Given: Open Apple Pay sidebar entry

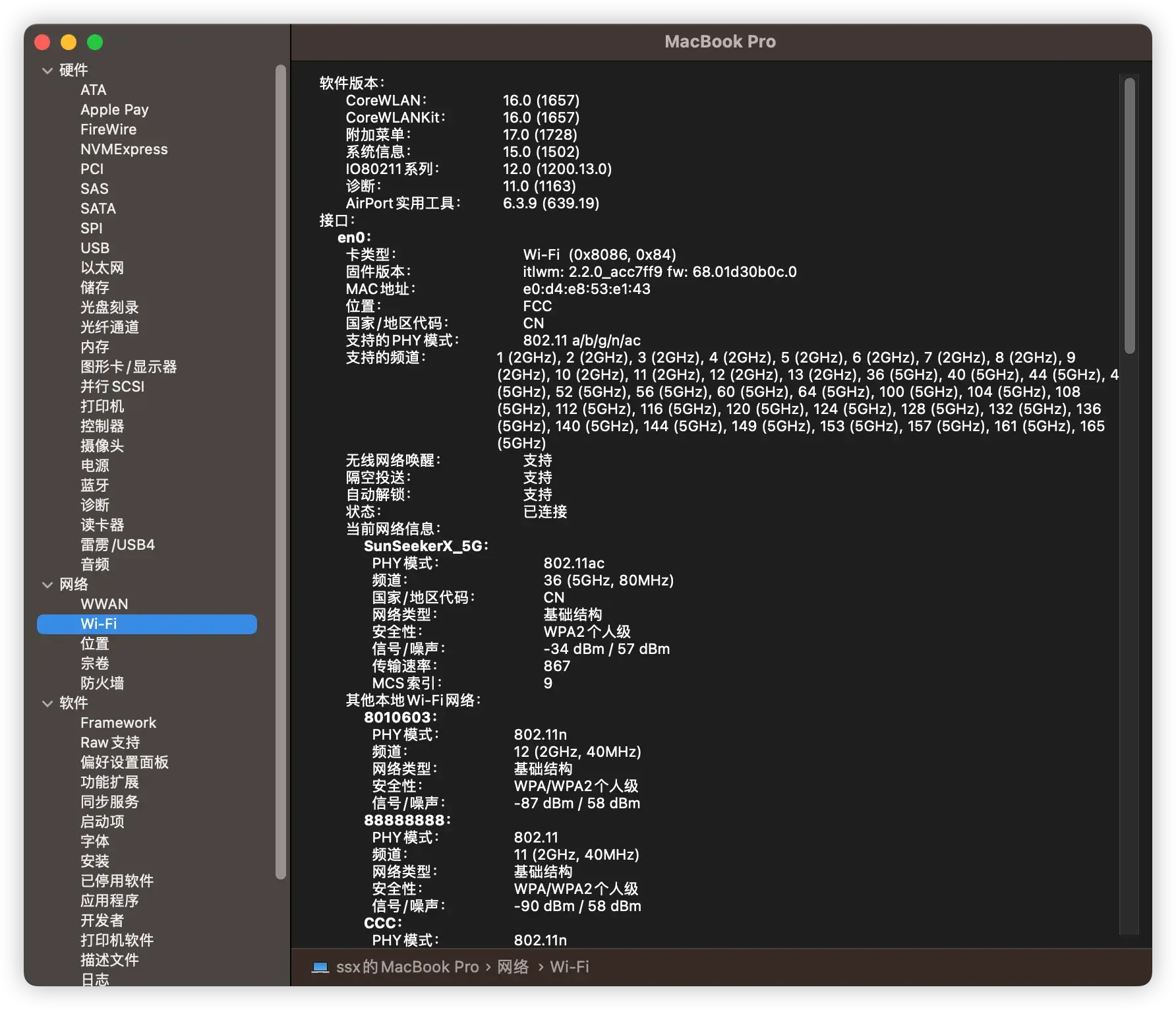Looking at the screenshot, I should coord(115,110).
